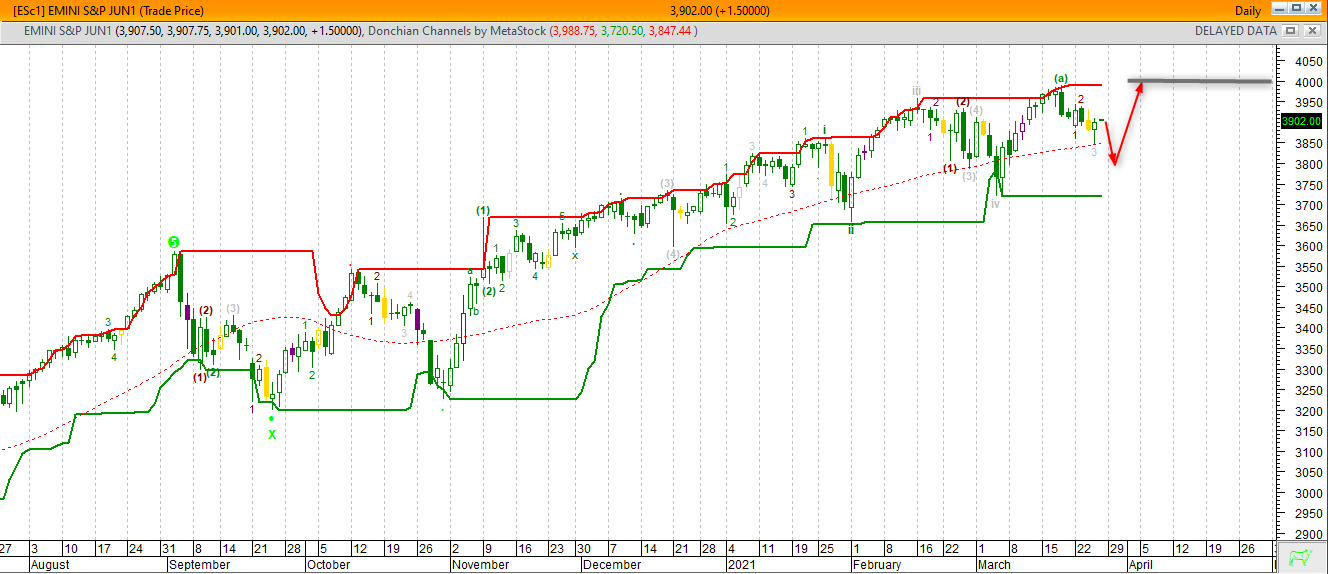Click the 3902.00 current price tag on axis
The image size is (1328, 574).
(1301, 121)
